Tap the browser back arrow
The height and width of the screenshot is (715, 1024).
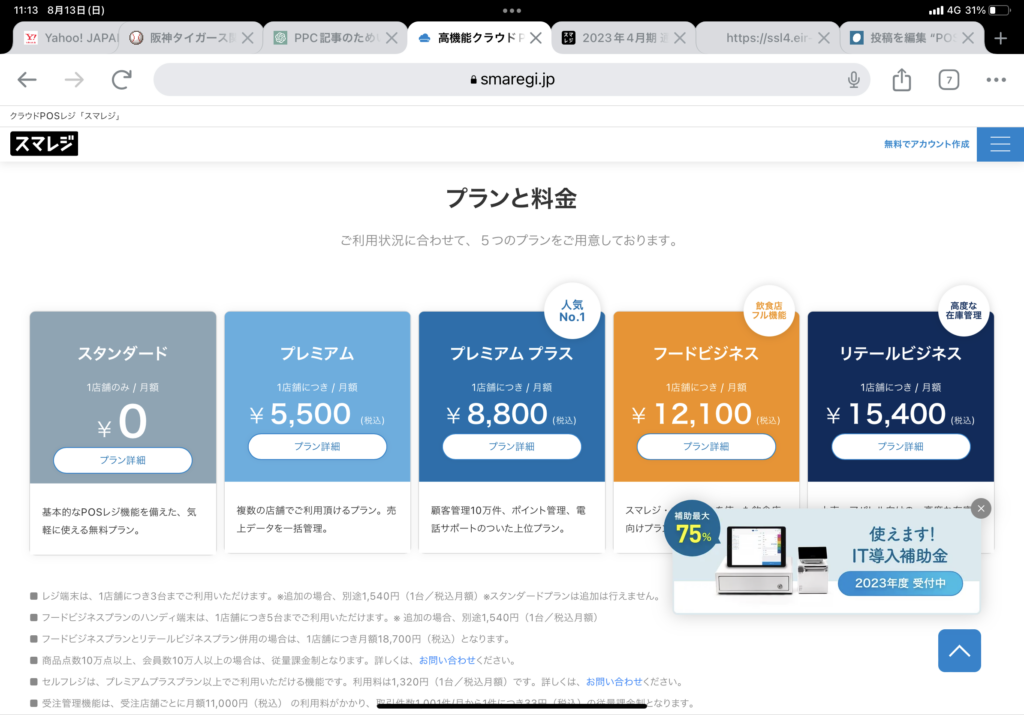[x=27, y=80]
